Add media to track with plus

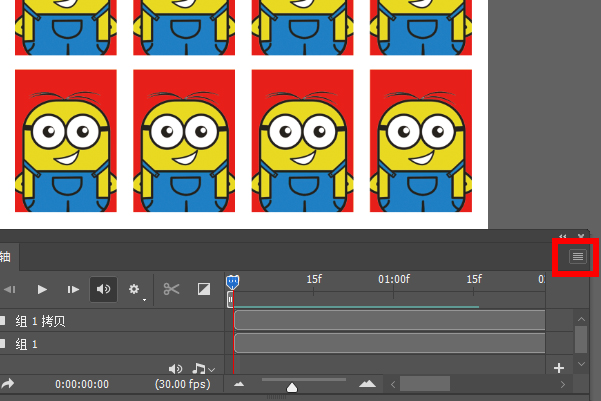point(559,368)
